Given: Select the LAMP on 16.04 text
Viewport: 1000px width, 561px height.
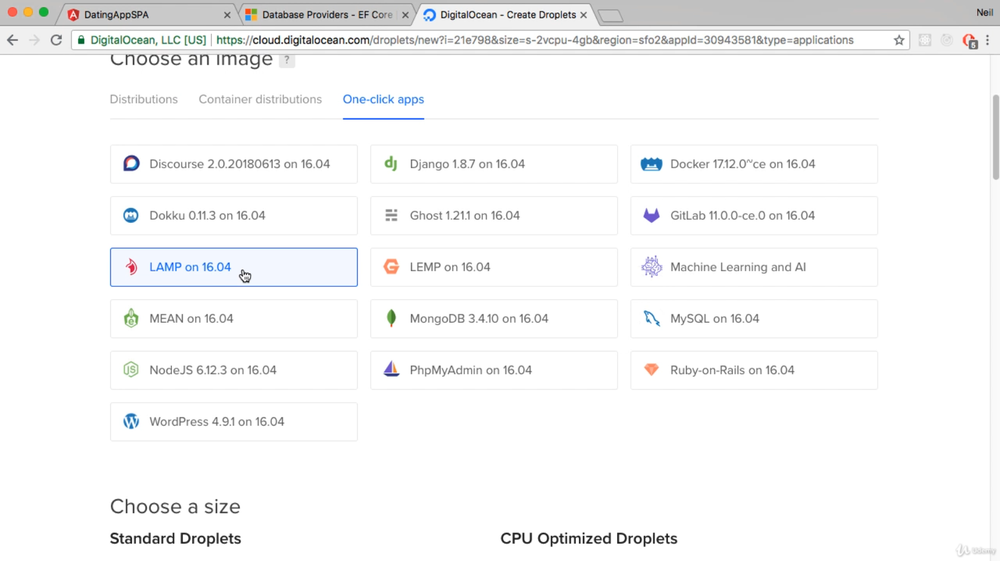Looking at the screenshot, I should tap(190, 267).
